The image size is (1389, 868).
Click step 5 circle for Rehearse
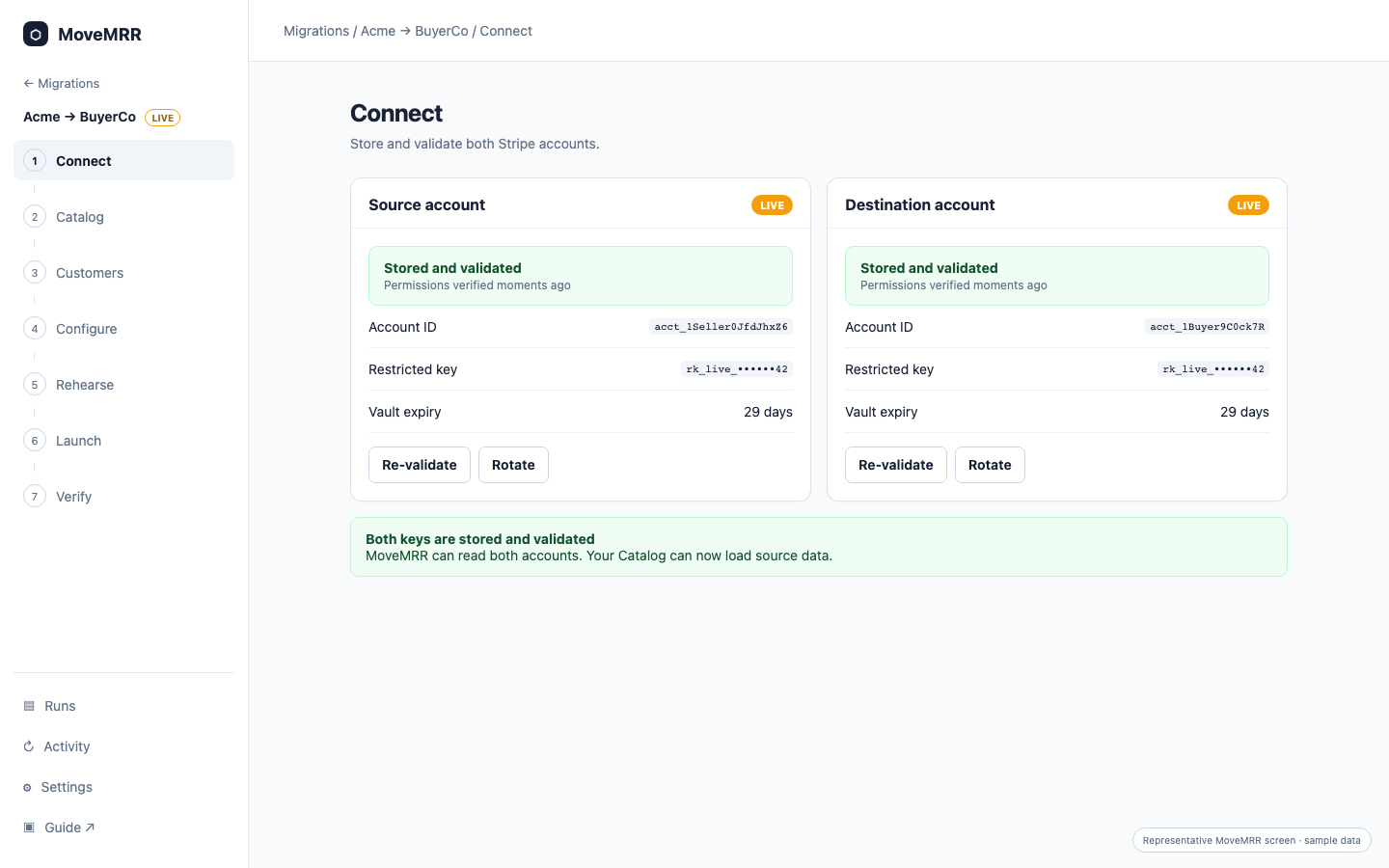tap(35, 385)
